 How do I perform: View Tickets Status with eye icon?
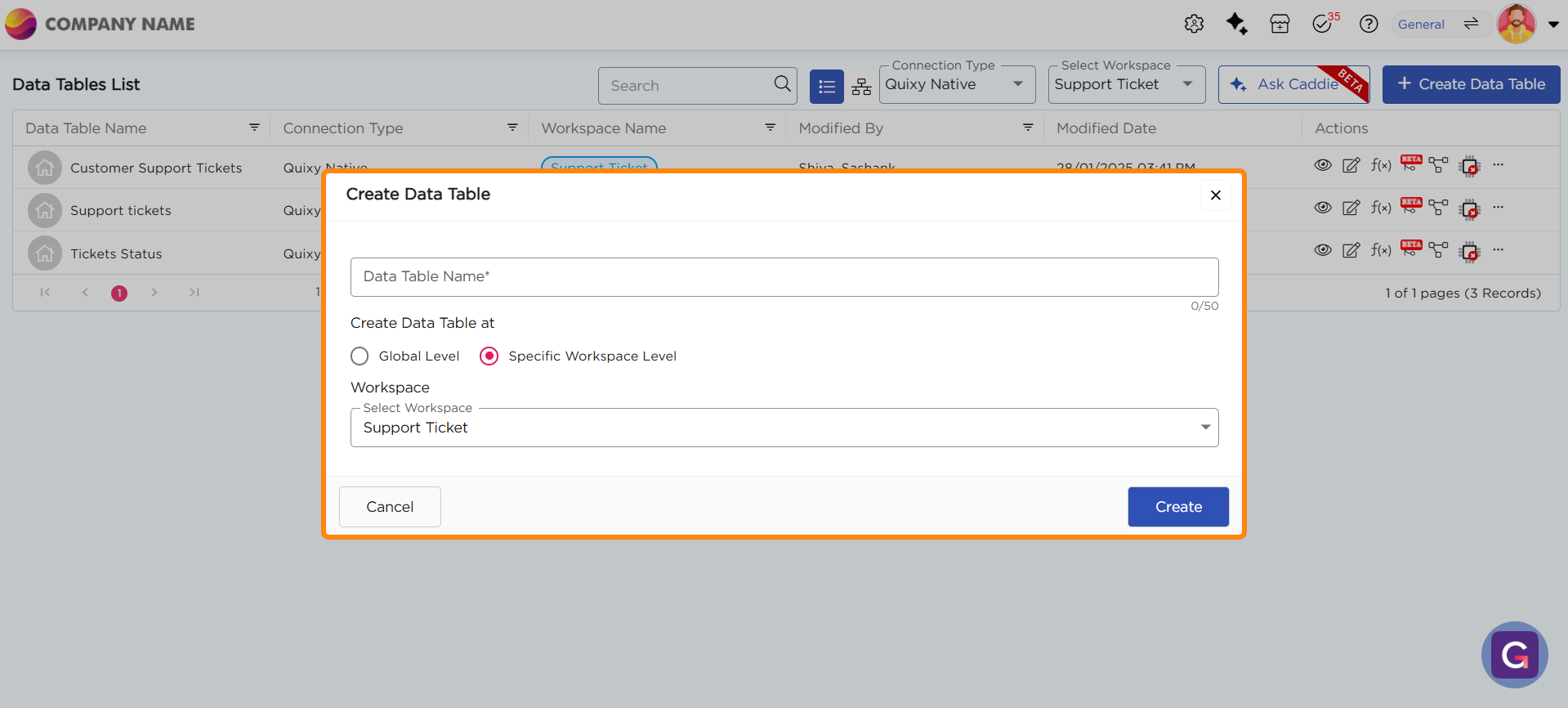click(1323, 250)
